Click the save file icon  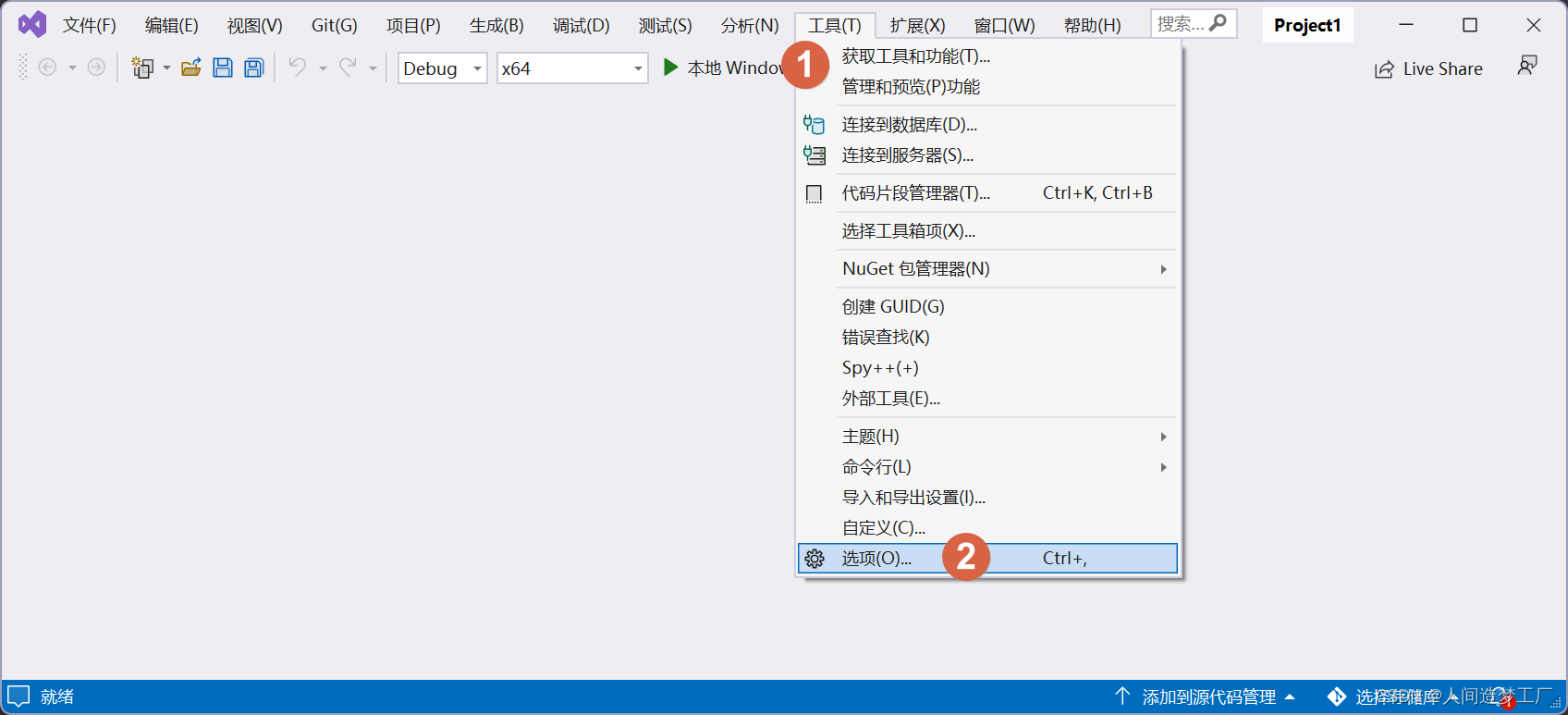(x=223, y=68)
